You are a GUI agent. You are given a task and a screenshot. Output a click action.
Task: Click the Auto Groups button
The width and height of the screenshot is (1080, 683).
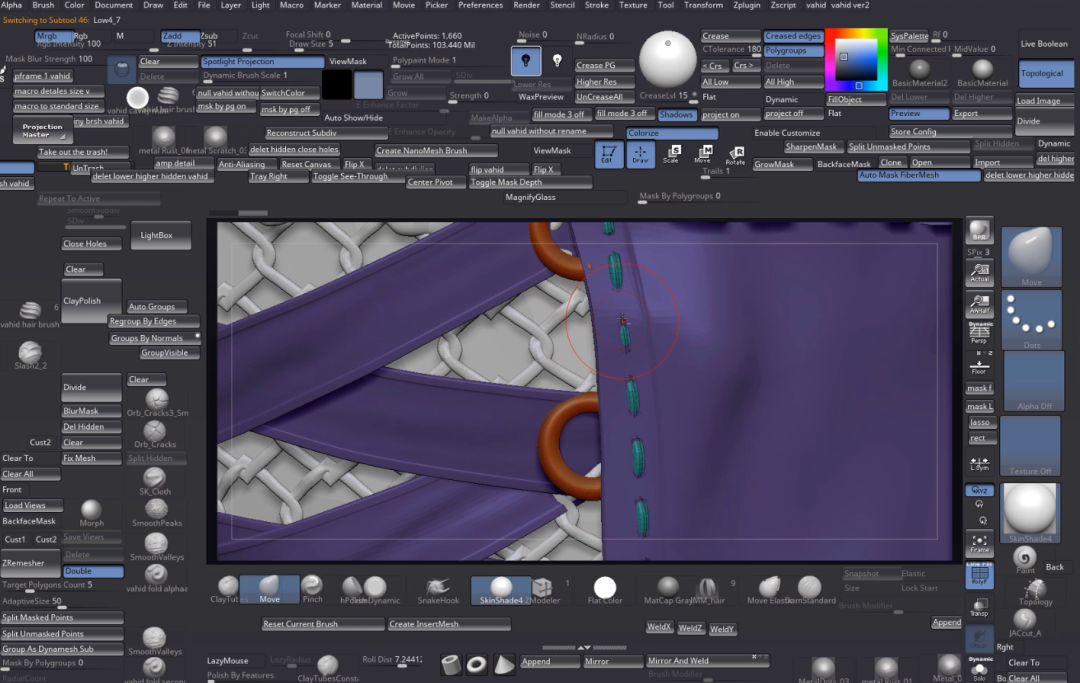pyautogui.click(x=158, y=307)
